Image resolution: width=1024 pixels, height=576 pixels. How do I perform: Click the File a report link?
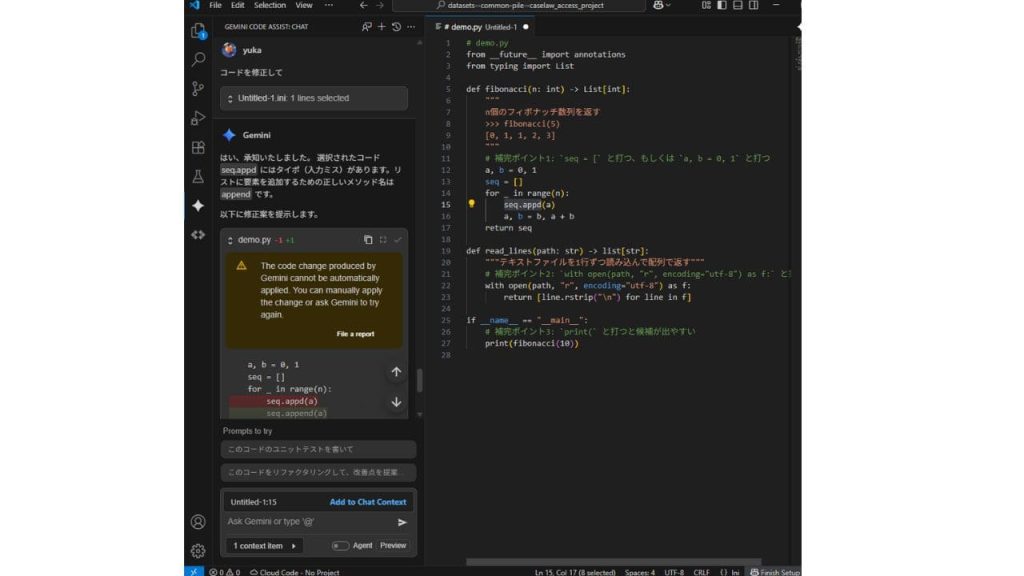(355, 334)
